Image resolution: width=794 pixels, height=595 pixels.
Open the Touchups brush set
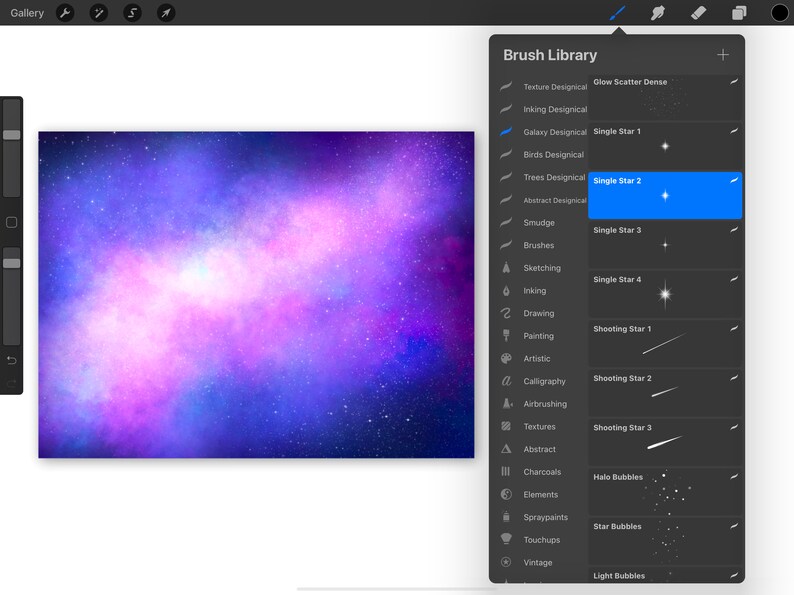543,540
